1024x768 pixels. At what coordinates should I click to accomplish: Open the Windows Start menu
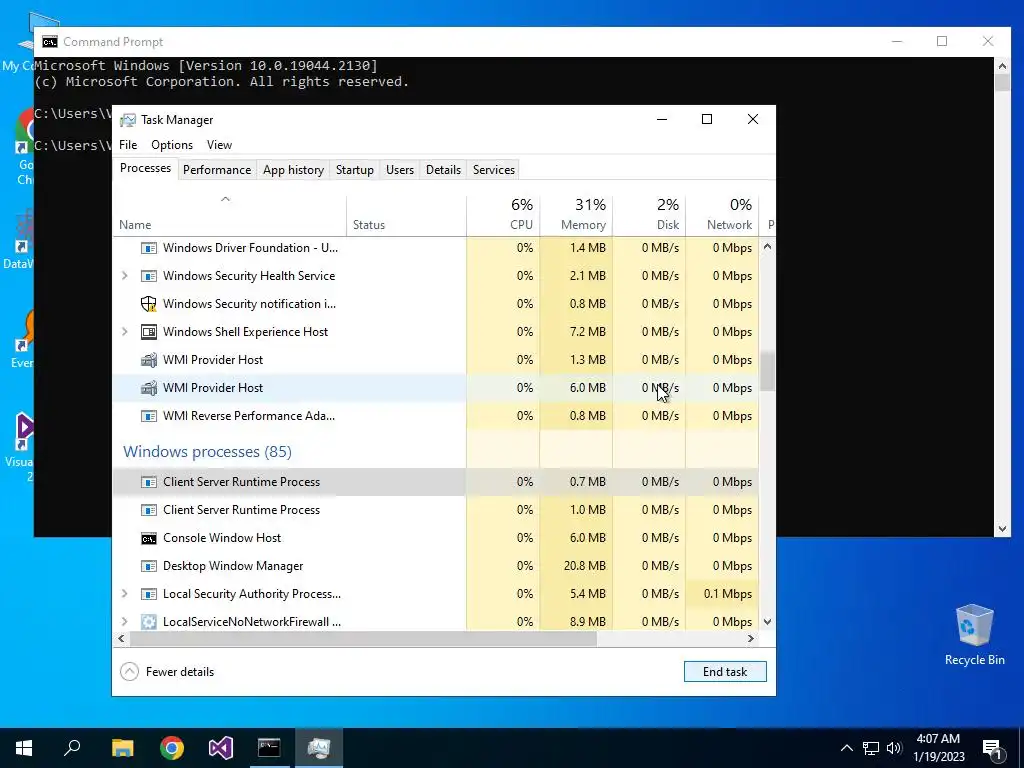(24, 748)
